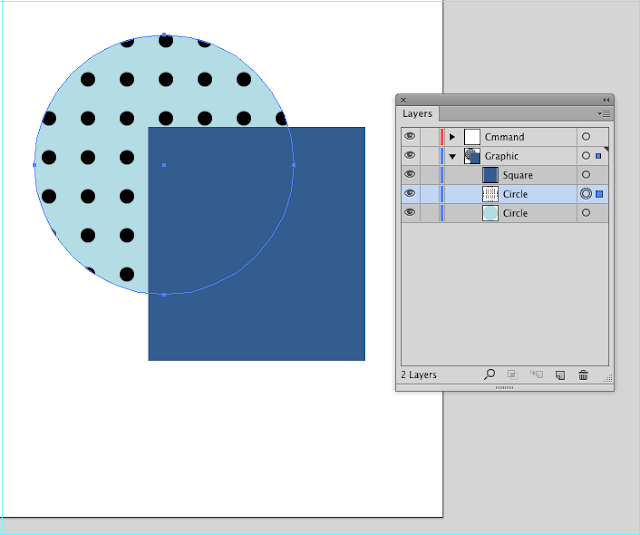Viewport: 640px width, 535px height.
Task: Hide the Cmmand layer with its eye icon
Action: pos(410,136)
